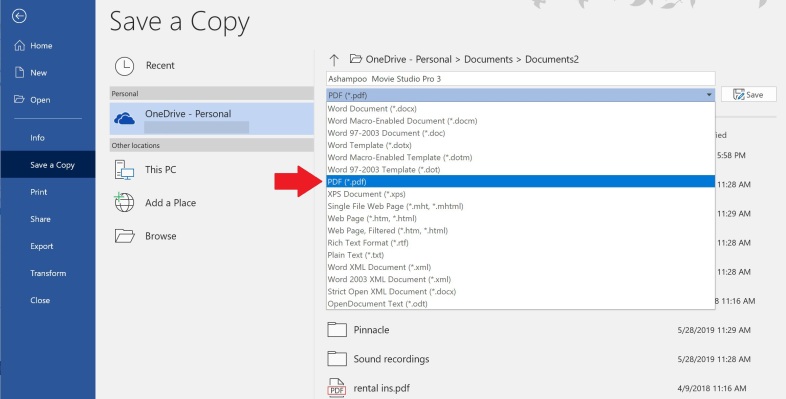Open the Transform sidebar option
Image resolution: width=786 pixels, height=399 pixels.
tap(48, 273)
